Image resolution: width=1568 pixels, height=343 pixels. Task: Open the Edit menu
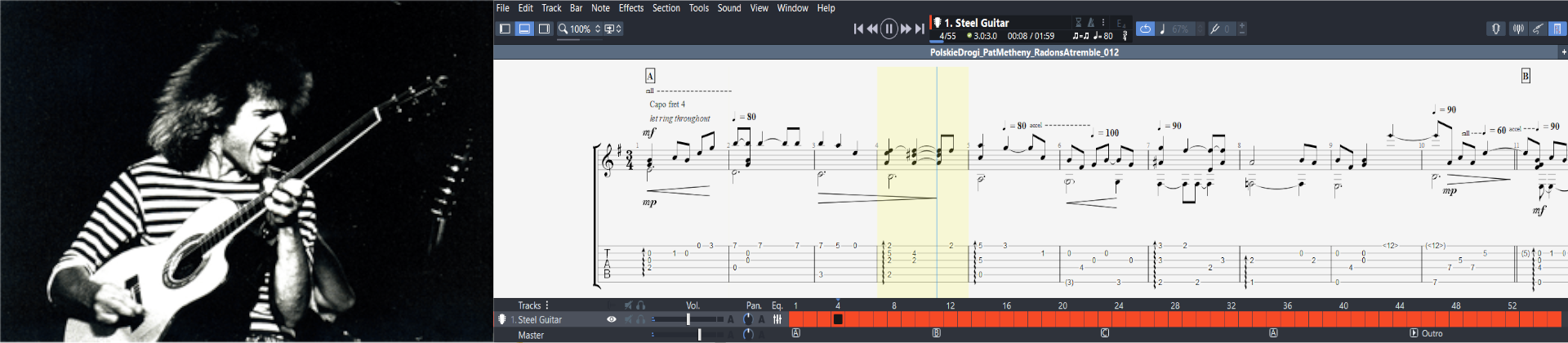tap(525, 8)
